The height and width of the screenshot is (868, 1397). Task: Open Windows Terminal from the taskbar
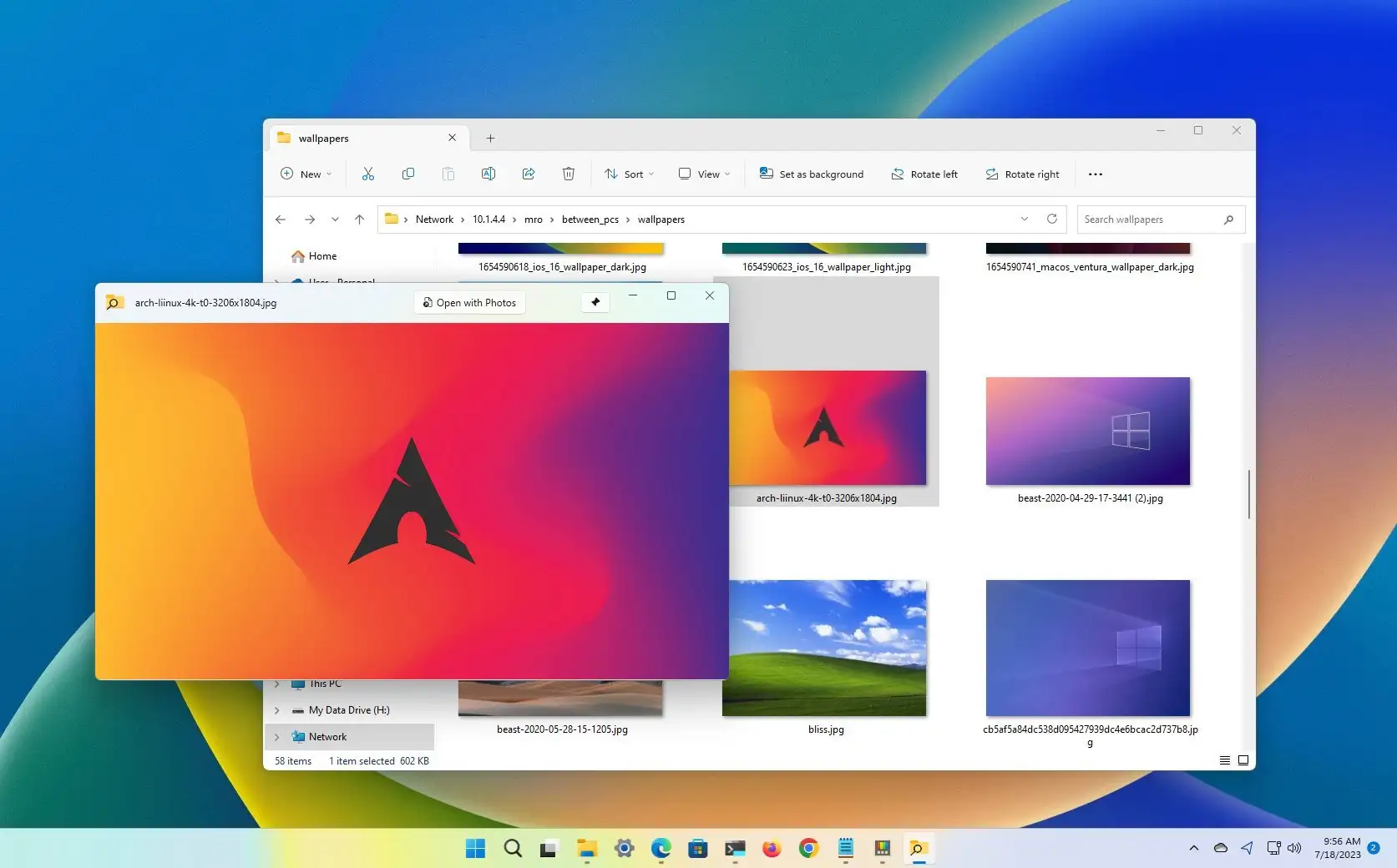(x=735, y=848)
